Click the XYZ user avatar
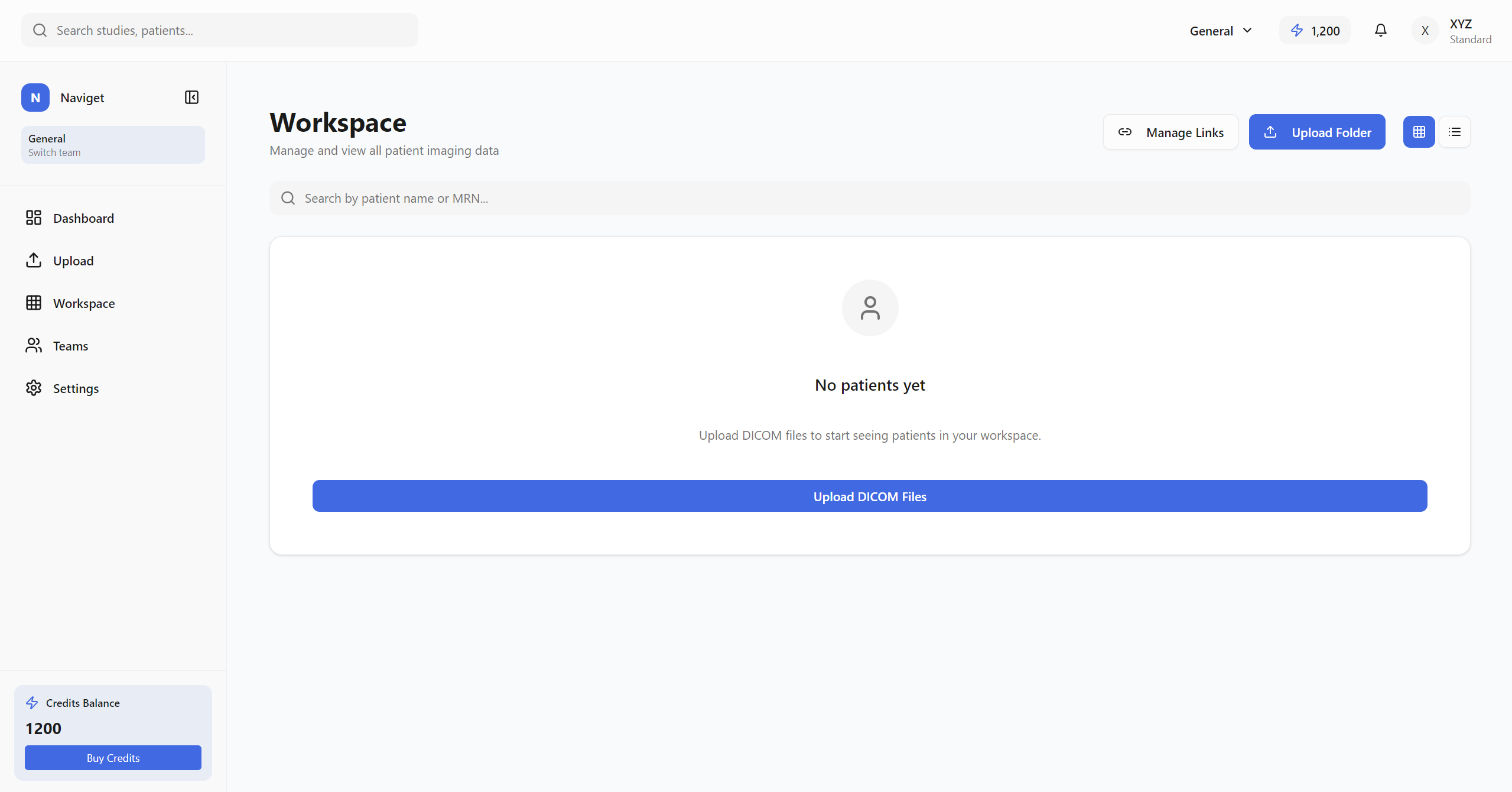1512x792 pixels. coord(1425,31)
